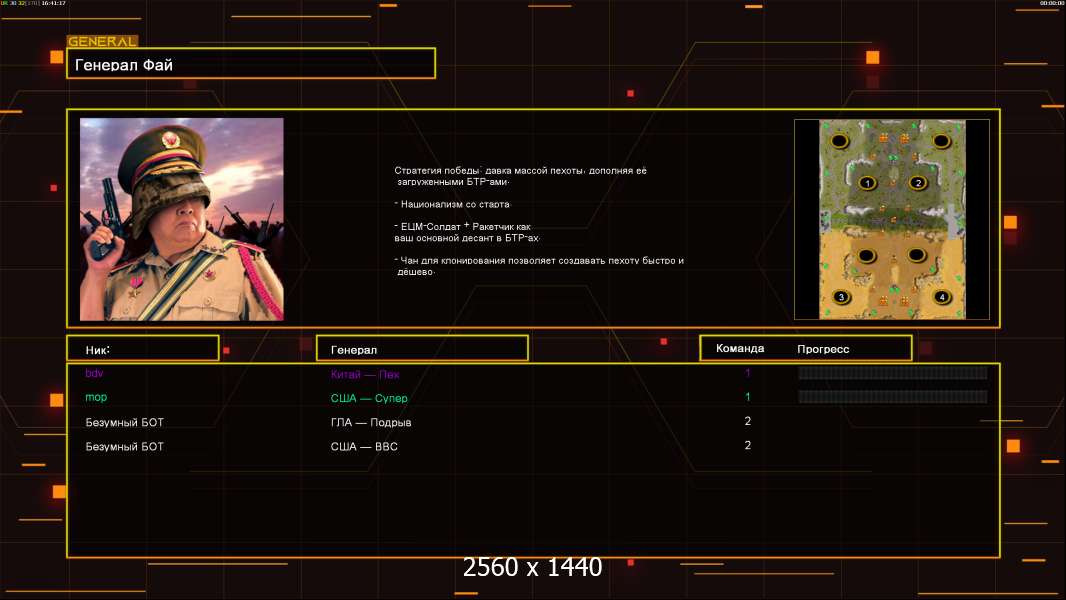Click bdv's loading progress bar
The image size is (1066, 600).
click(x=893, y=372)
